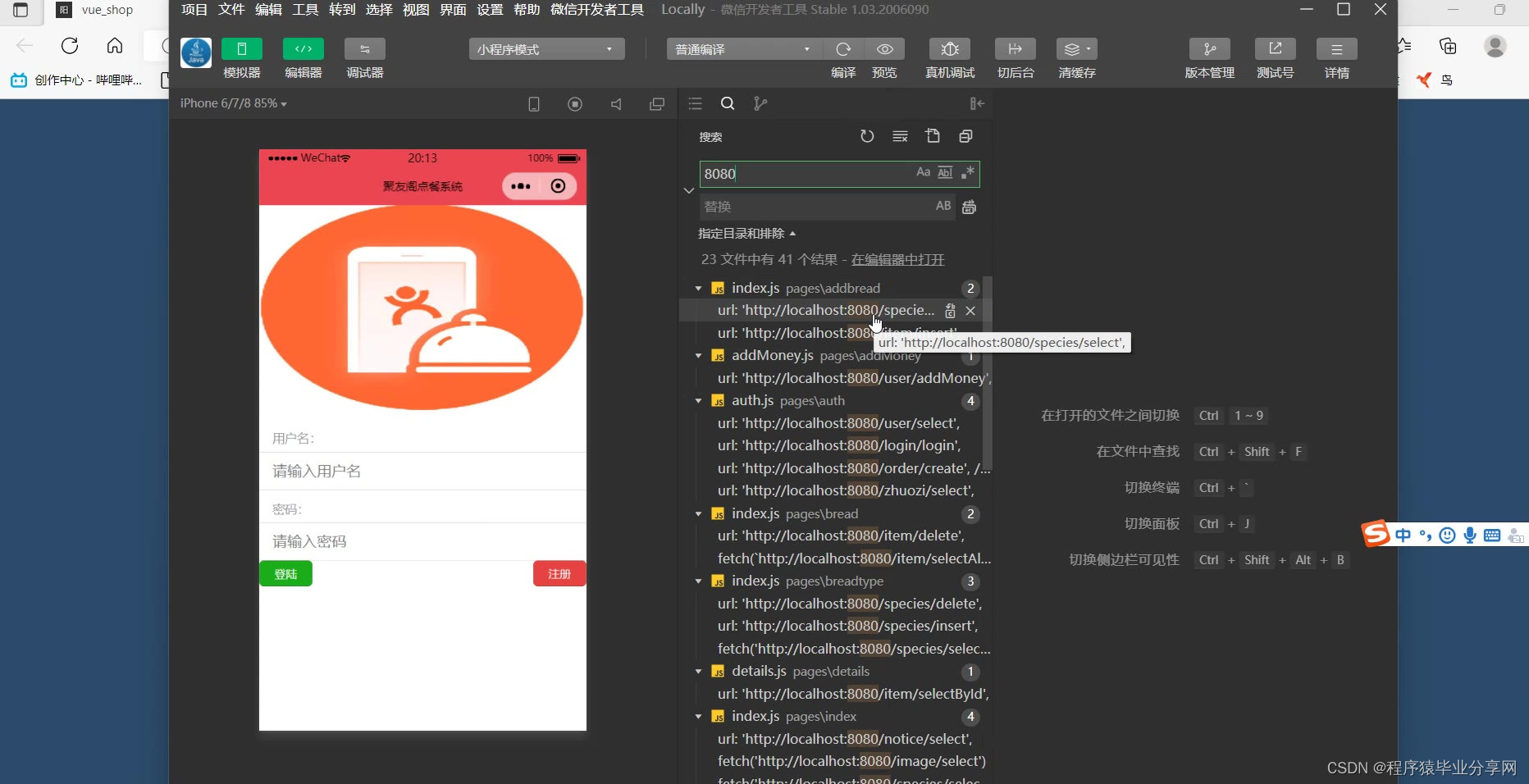Viewport: 1529px width, 784px height.
Task: Open the 项目 menu
Action: coord(194,9)
